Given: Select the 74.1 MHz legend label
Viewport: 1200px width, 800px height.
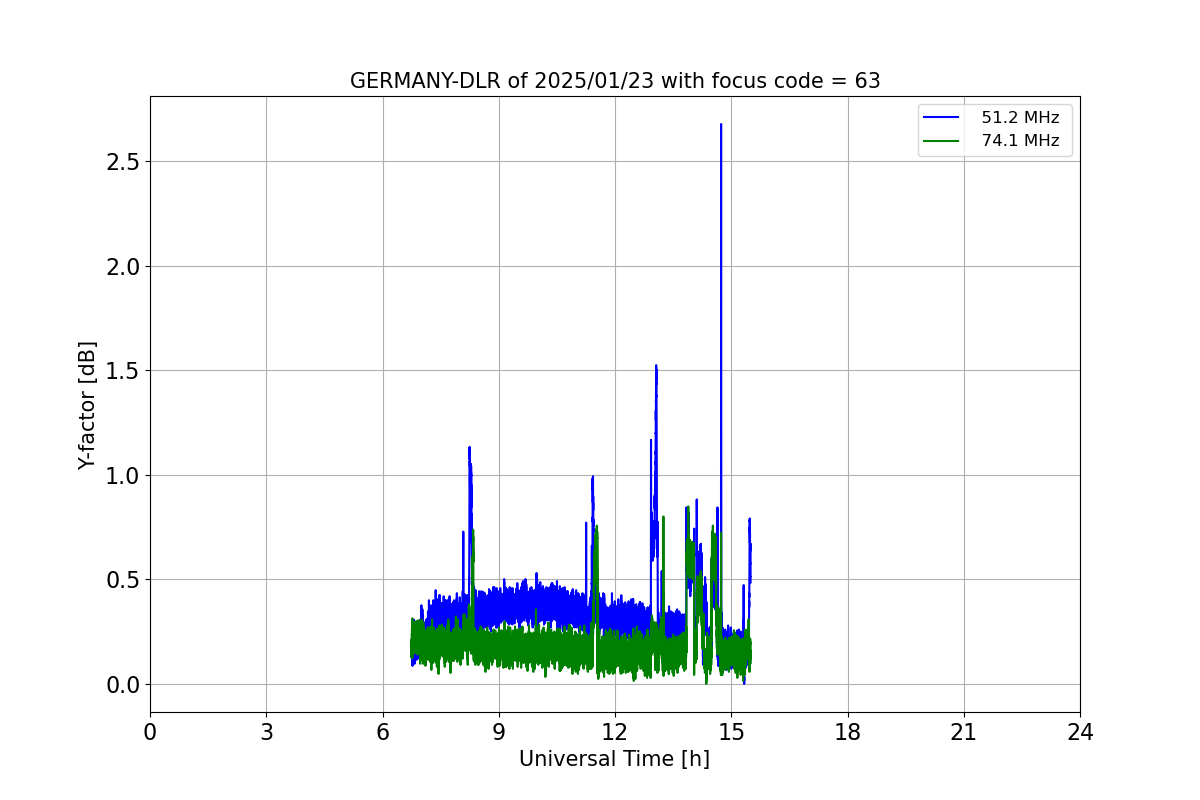Looking at the screenshot, I should click(x=1020, y=141).
